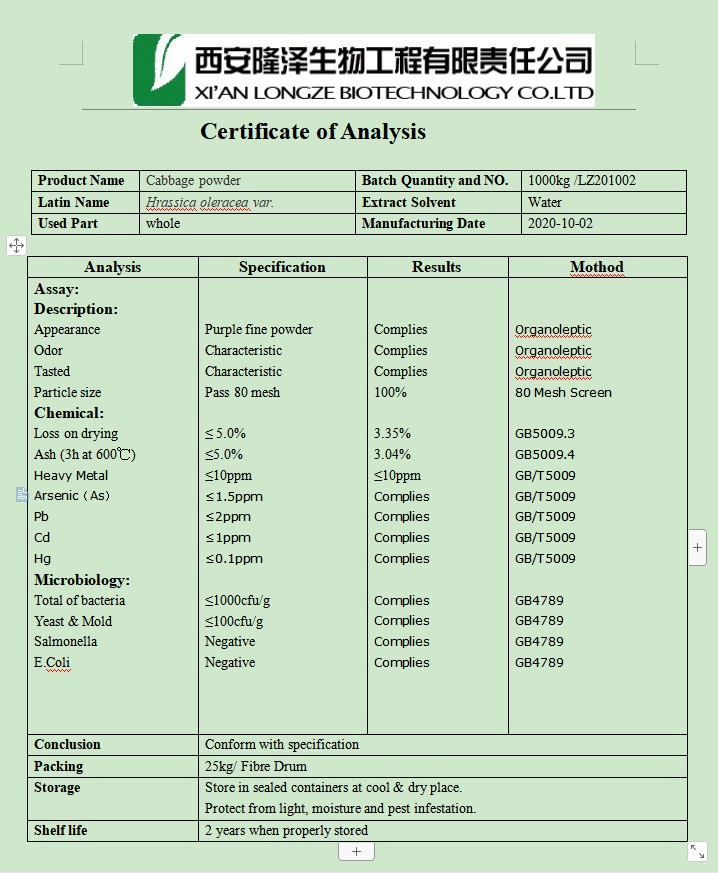The height and width of the screenshot is (873, 718).
Task: Click the table move handle icon
Action: (16, 245)
